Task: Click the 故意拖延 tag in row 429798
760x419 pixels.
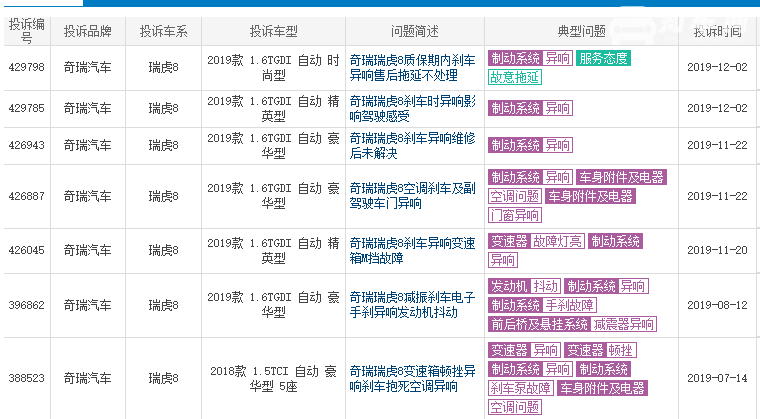Action: click(x=515, y=77)
